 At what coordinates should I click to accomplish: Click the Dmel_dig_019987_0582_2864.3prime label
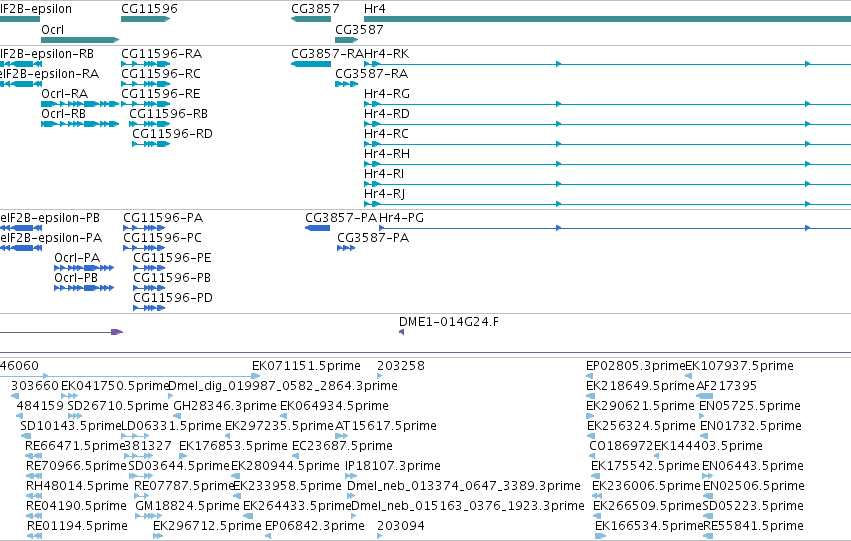pyautogui.click(x=283, y=386)
